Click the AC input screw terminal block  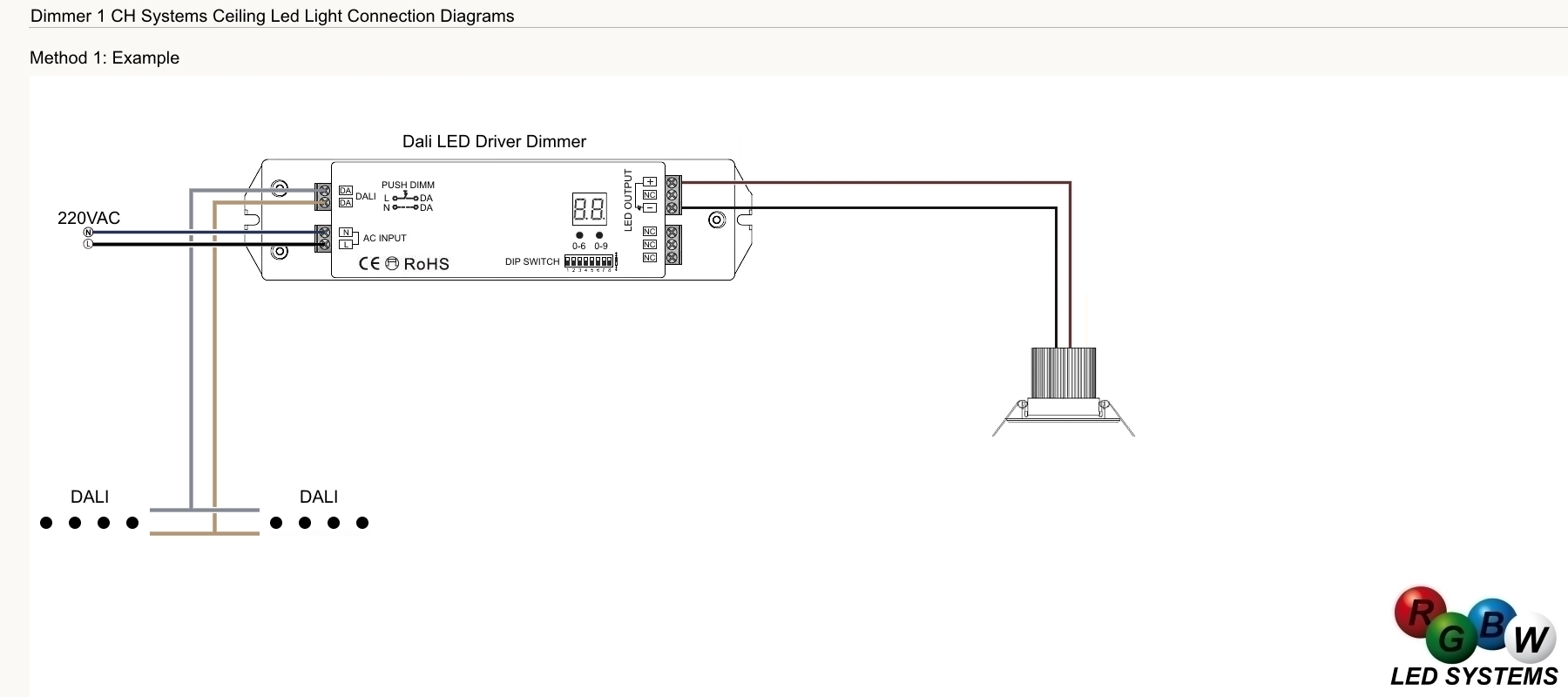pos(323,239)
